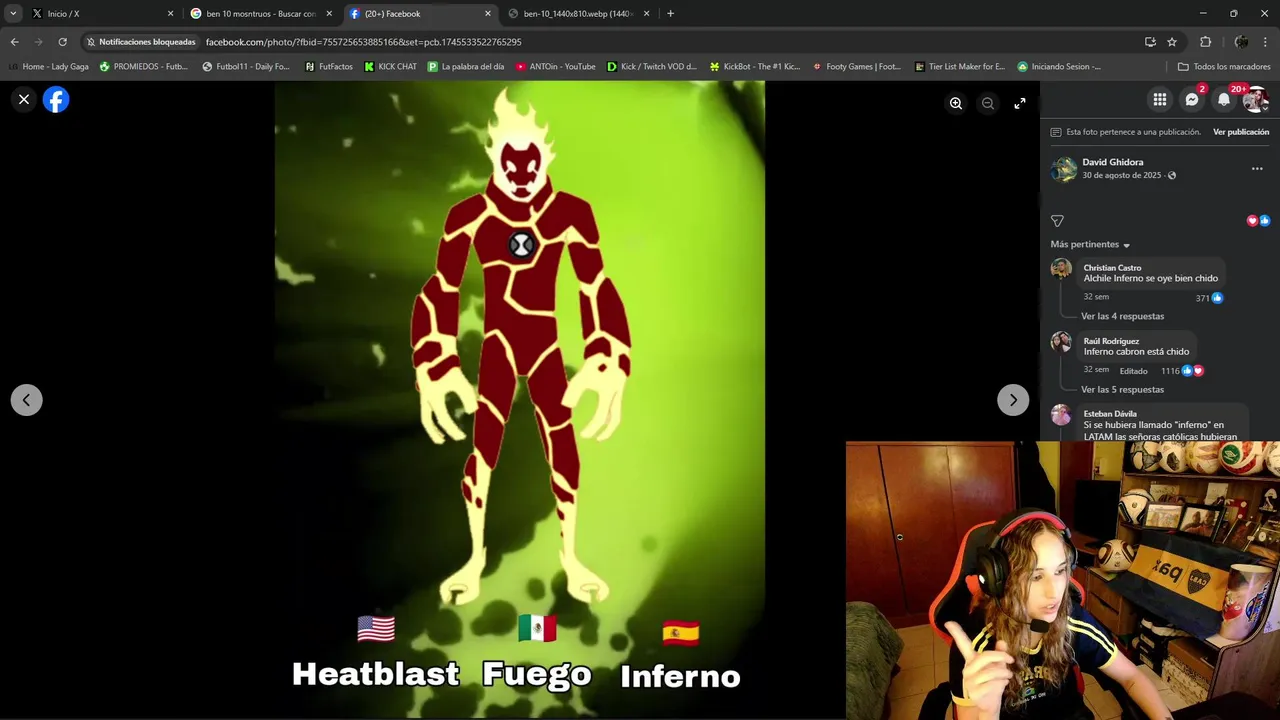View the 1116 reactions on Raúl's comment
The height and width of the screenshot is (720, 1280).
1182,371
